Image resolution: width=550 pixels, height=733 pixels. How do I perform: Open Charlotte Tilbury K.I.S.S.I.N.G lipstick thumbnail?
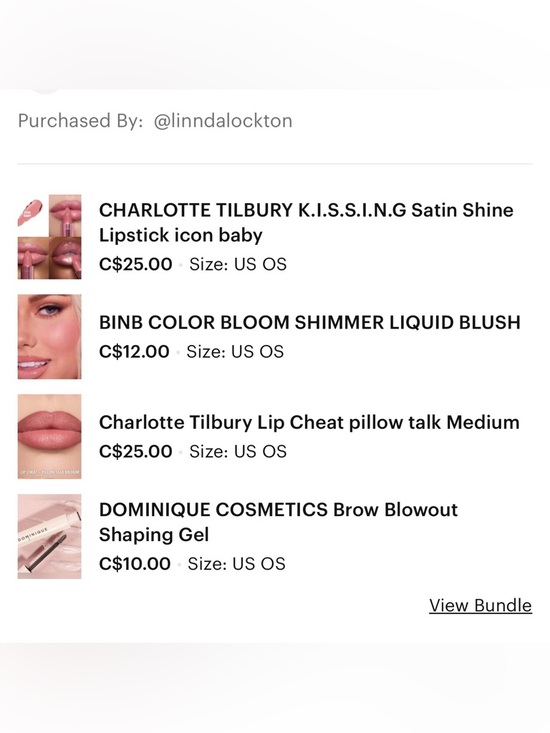[x=50, y=237]
